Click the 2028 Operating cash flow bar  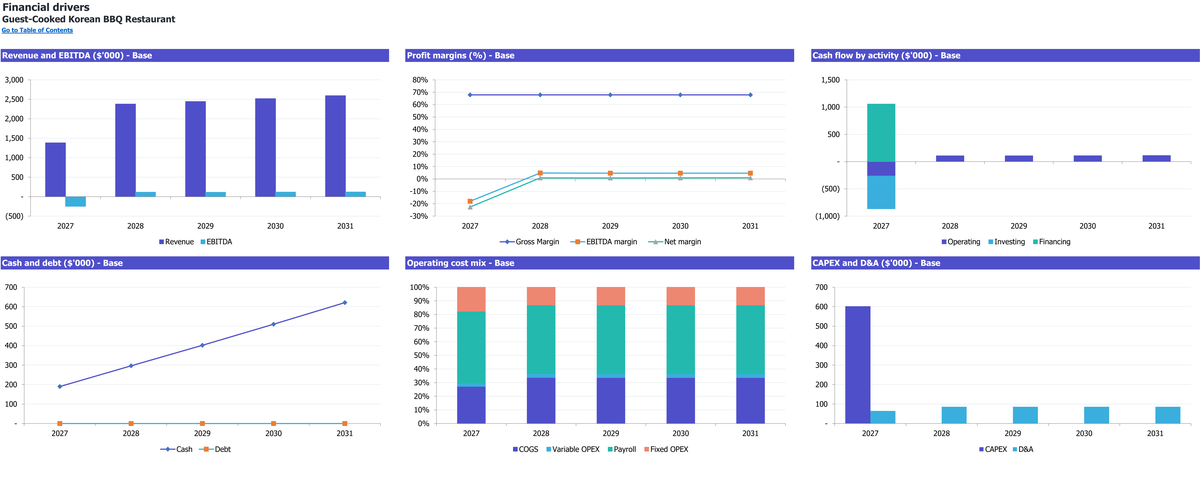click(949, 158)
